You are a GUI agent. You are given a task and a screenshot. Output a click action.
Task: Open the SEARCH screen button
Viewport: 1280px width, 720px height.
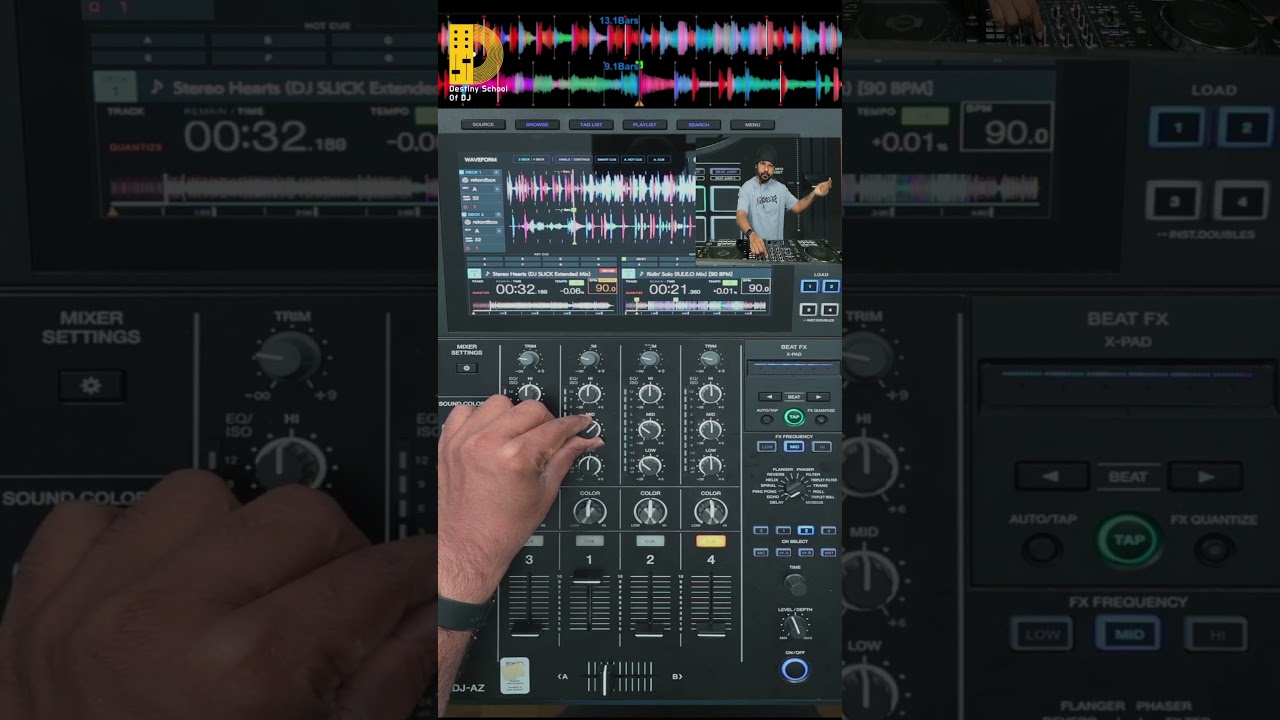tap(699, 125)
